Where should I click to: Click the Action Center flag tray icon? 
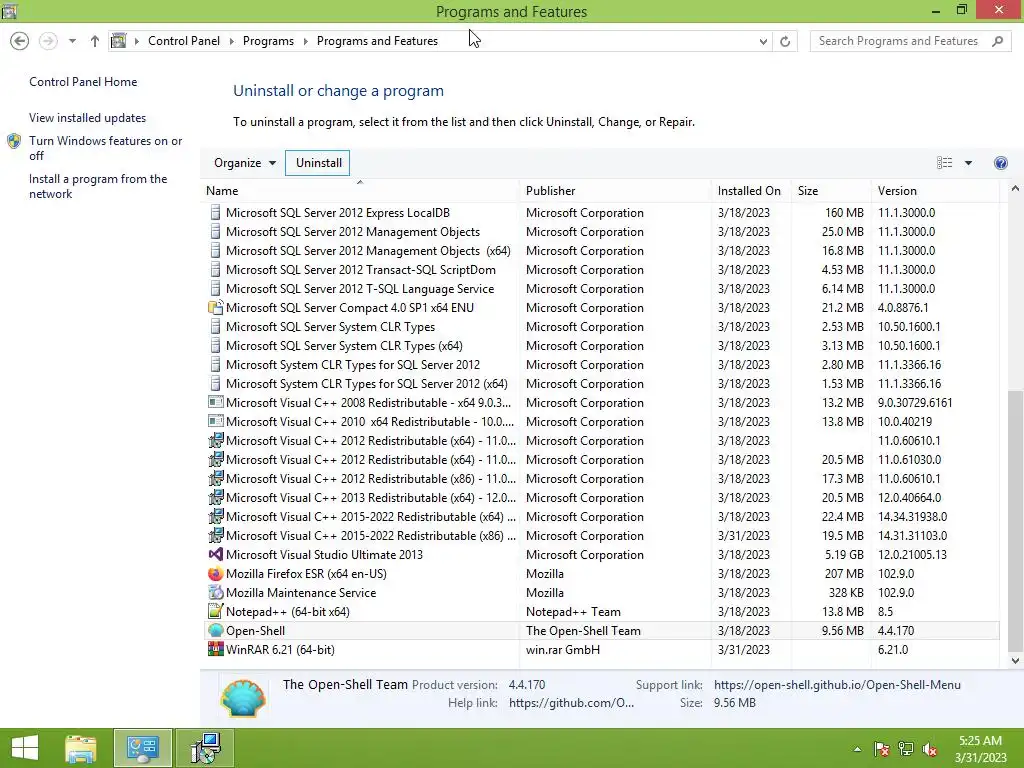(x=882, y=749)
